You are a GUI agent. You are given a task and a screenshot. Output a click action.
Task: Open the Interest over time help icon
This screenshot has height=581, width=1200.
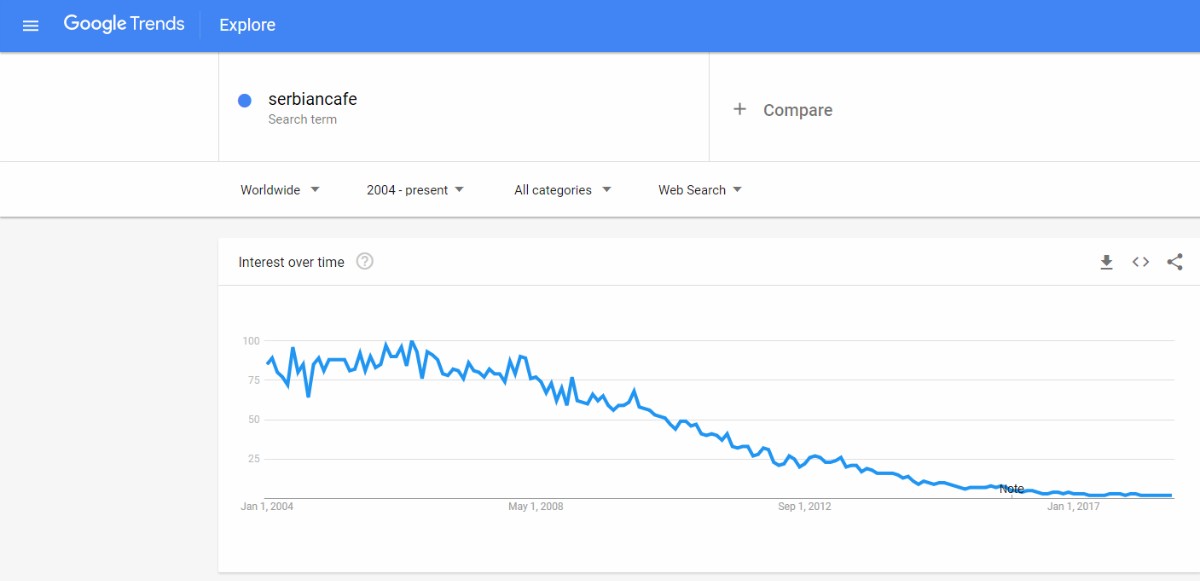365,262
